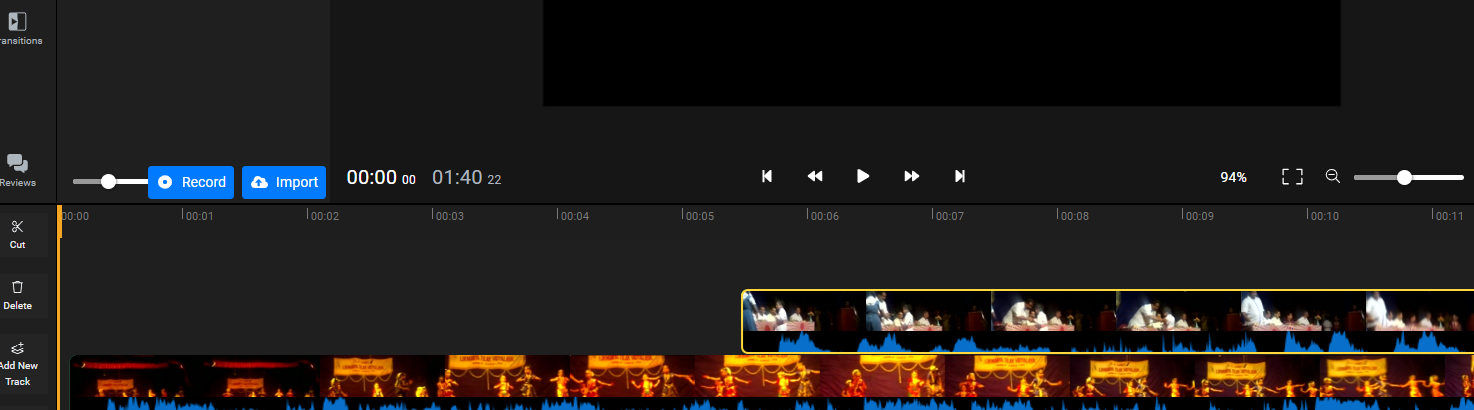Import media with the Import button
The image size is (1474, 410).
tap(284, 182)
